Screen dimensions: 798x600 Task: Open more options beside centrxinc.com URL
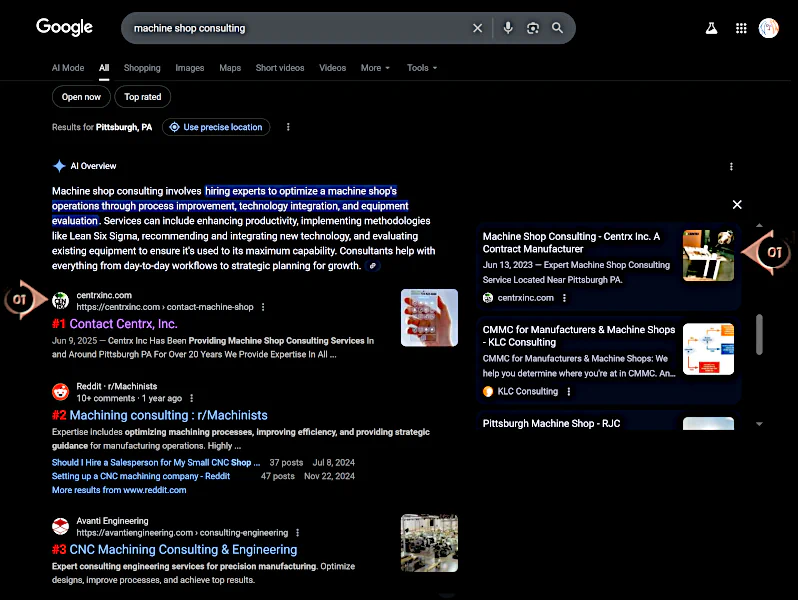[x=264, y=307]
